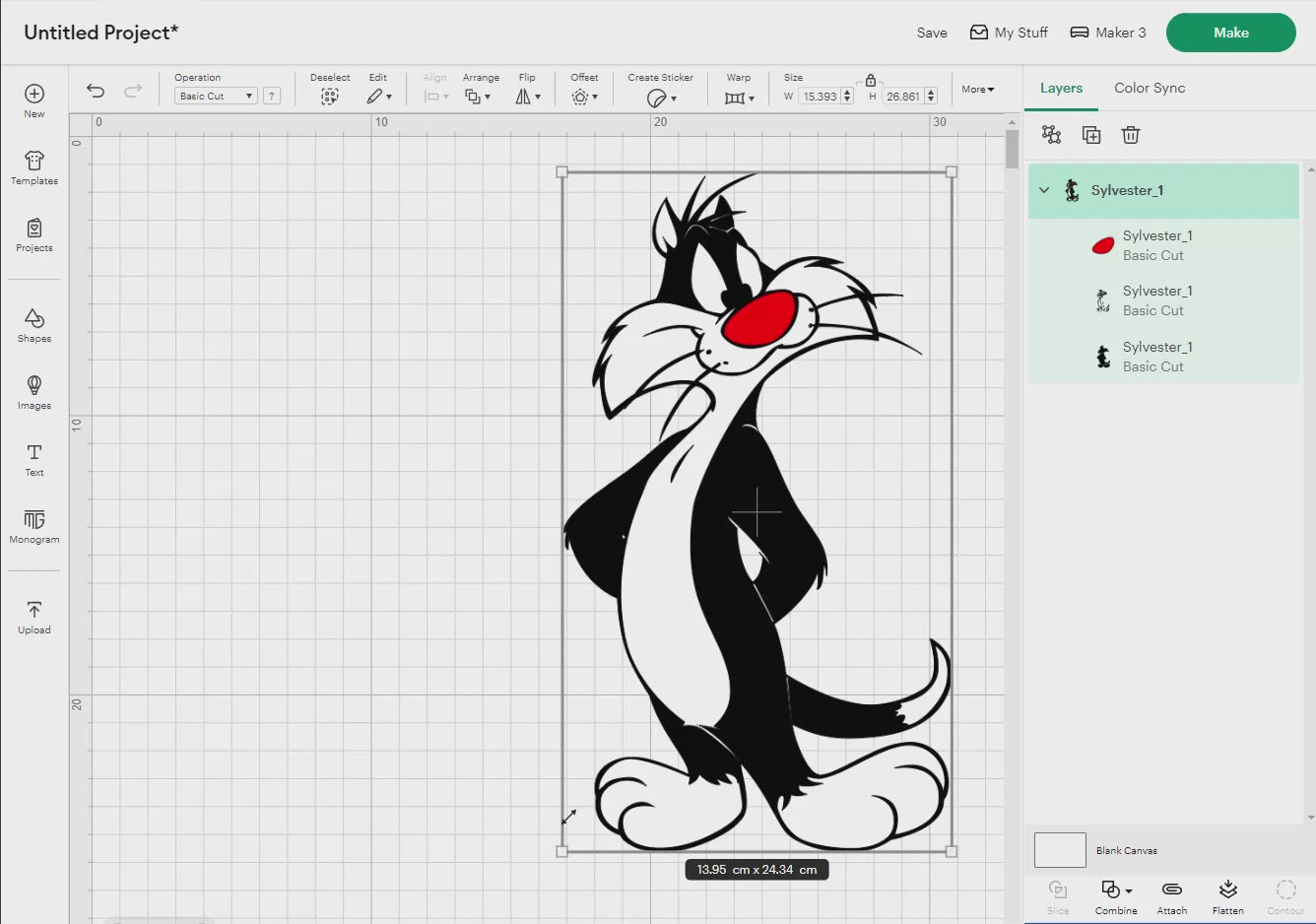
Task: Open the Arrange dropdown
Action: pos(478,97)
